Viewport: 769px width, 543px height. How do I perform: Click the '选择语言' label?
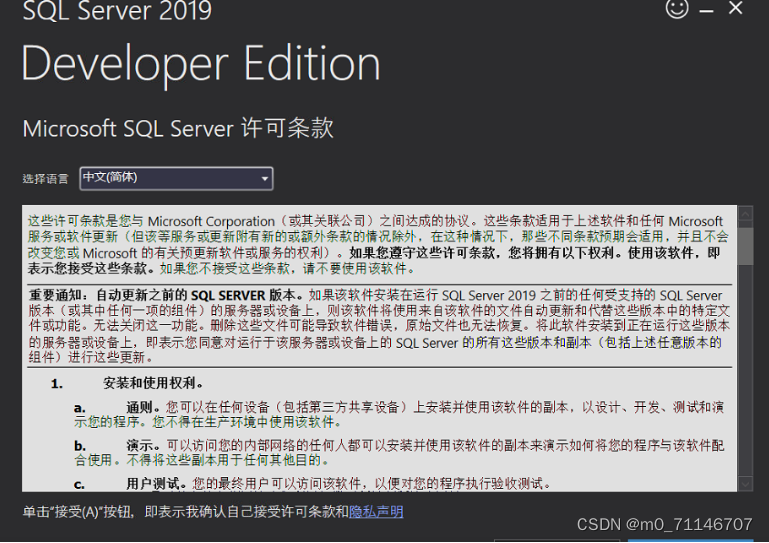click(x=46, y=179)
